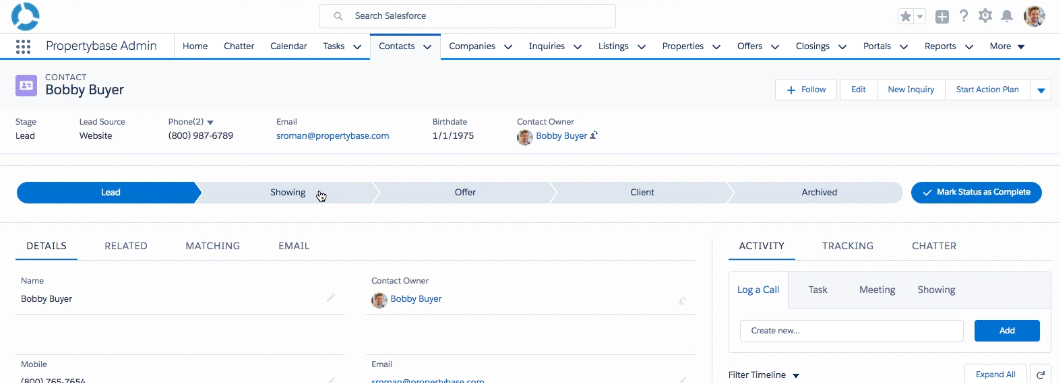Expand the Listings nav dropdown arrow
This screenshot has height=383, width=1060.
(642, 47)
